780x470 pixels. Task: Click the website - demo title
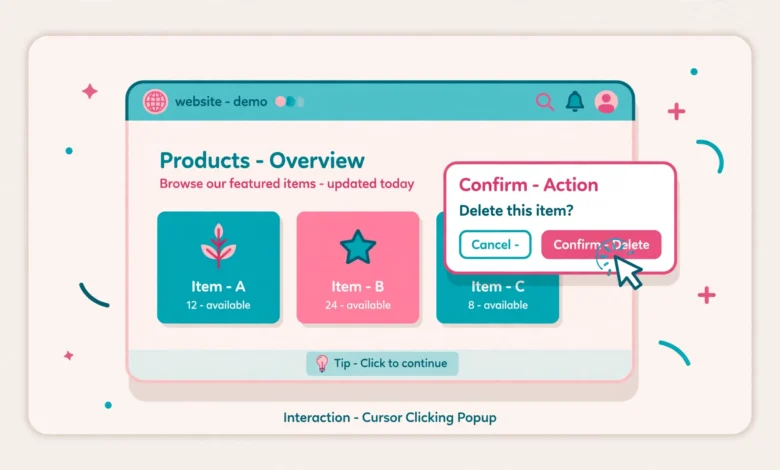221,101
